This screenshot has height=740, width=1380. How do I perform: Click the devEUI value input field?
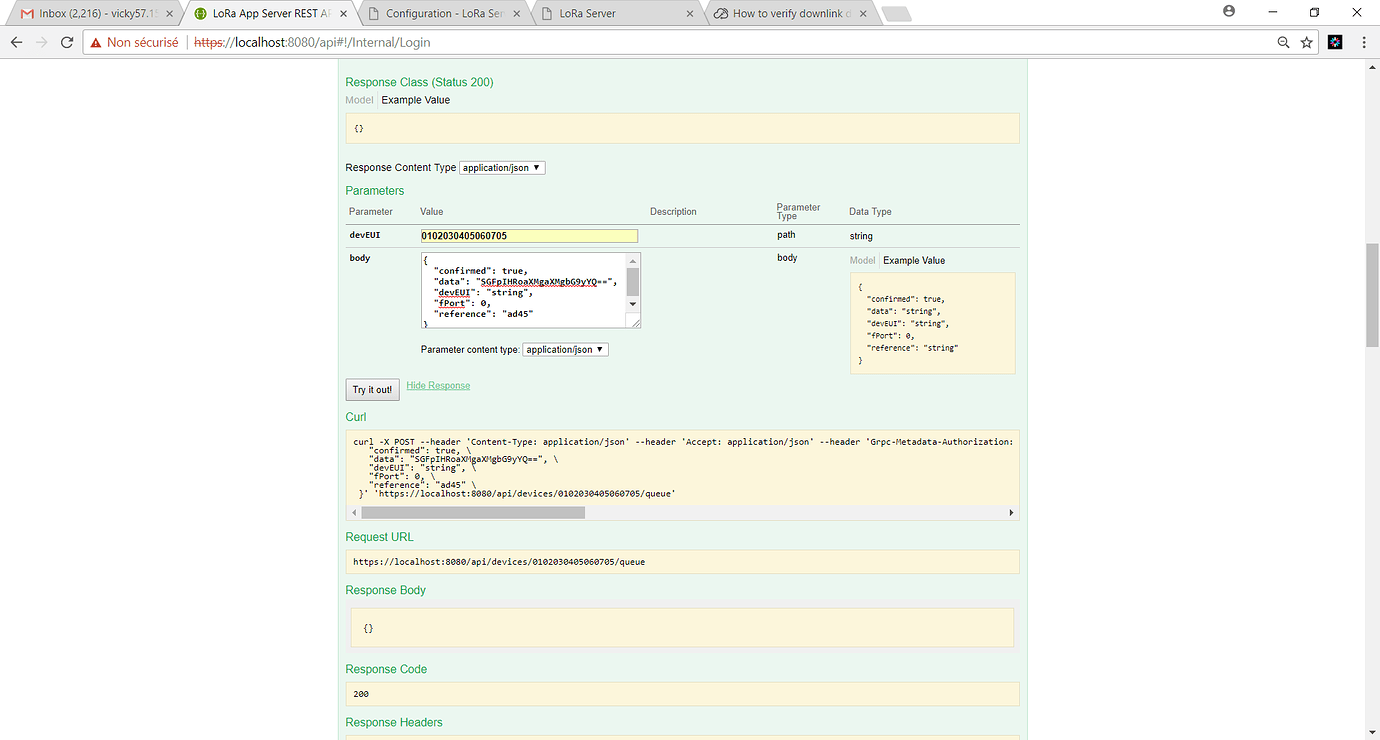[529, 236]
